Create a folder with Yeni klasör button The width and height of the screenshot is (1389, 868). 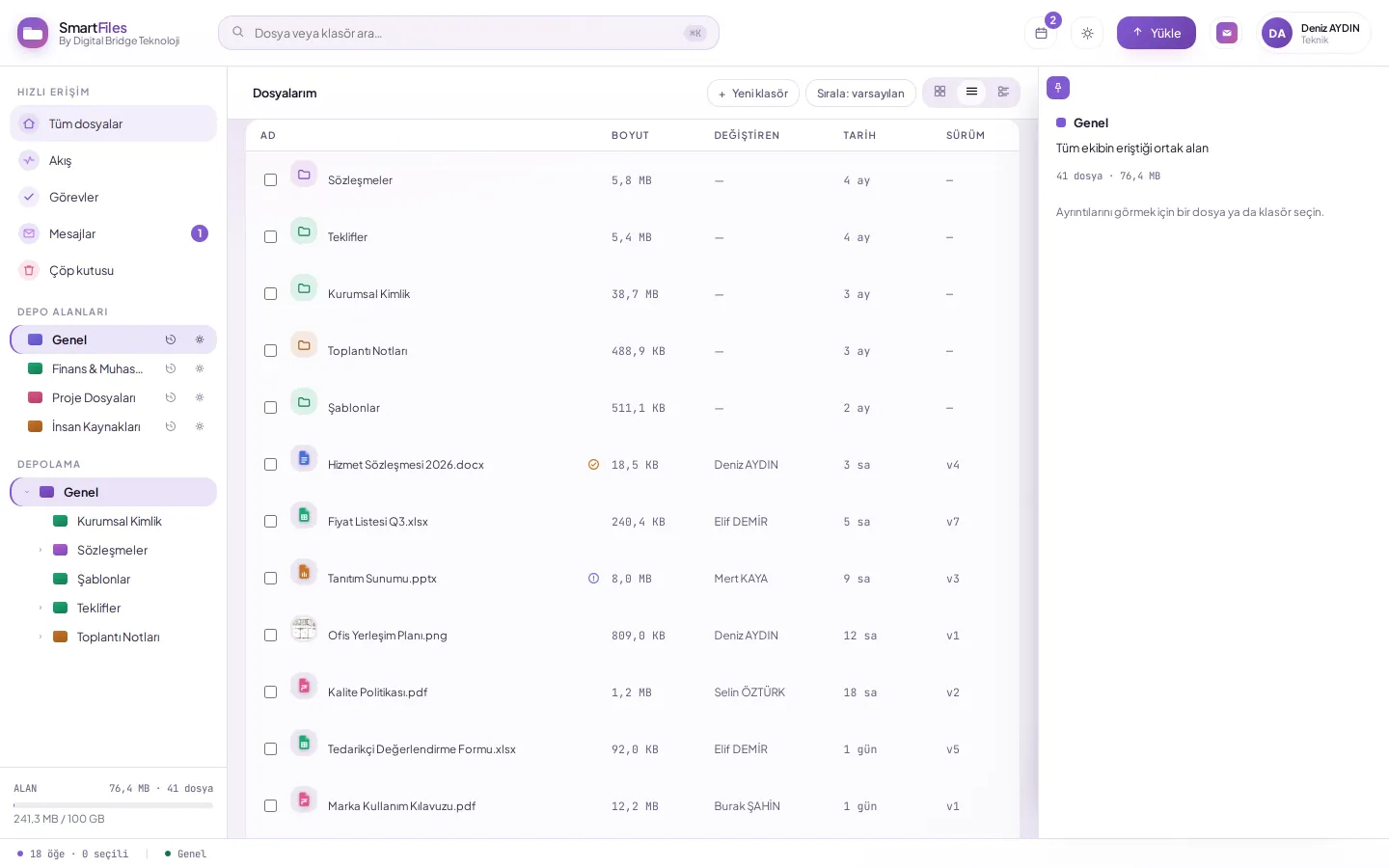tap(753, 94)
